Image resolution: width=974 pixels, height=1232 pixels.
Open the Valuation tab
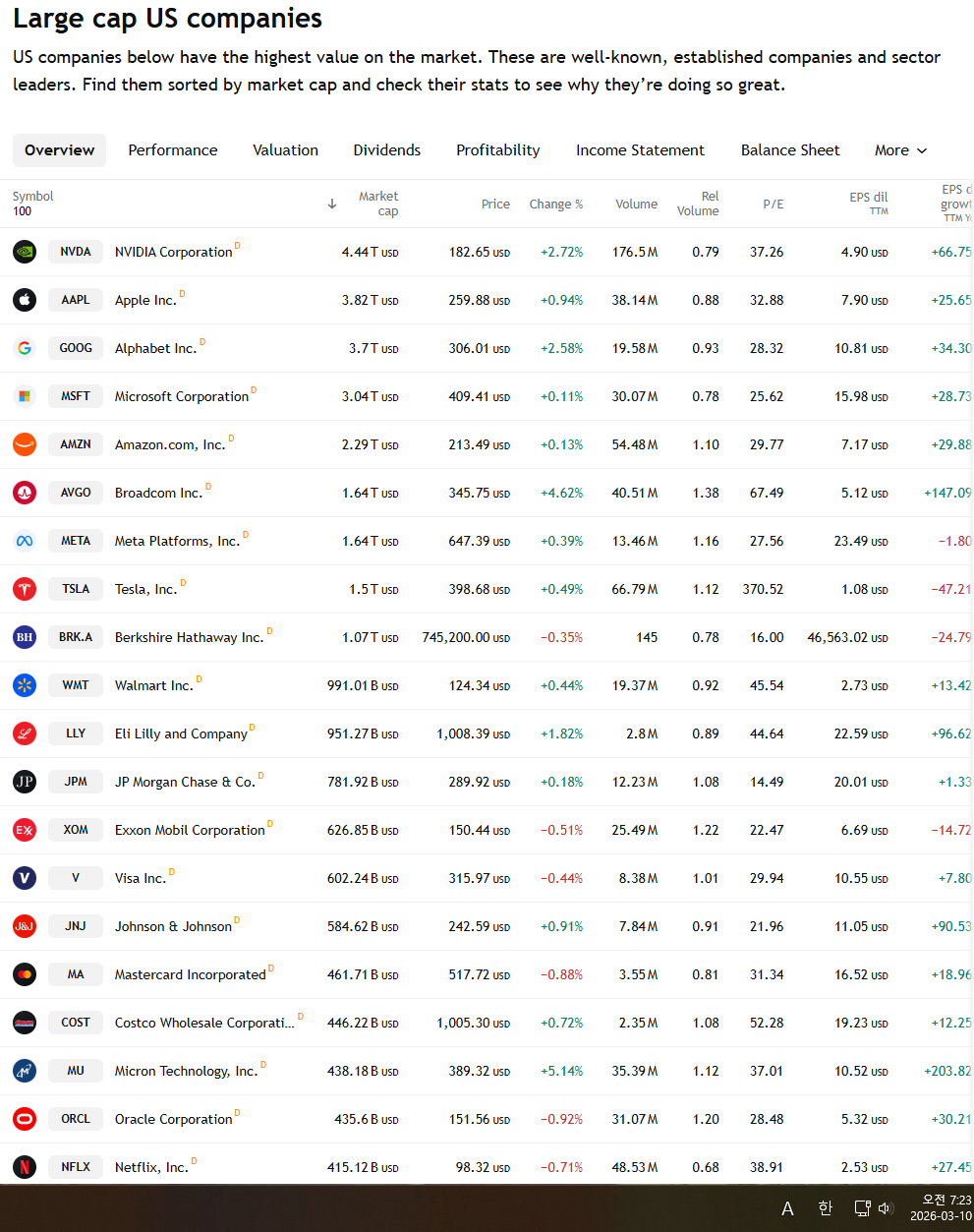pyautogui.click(x=286, y=150)
